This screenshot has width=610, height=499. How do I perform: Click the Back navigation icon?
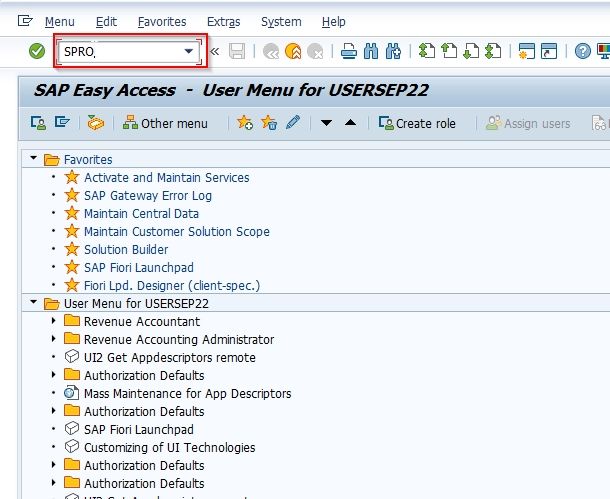(x=271, y=51)
